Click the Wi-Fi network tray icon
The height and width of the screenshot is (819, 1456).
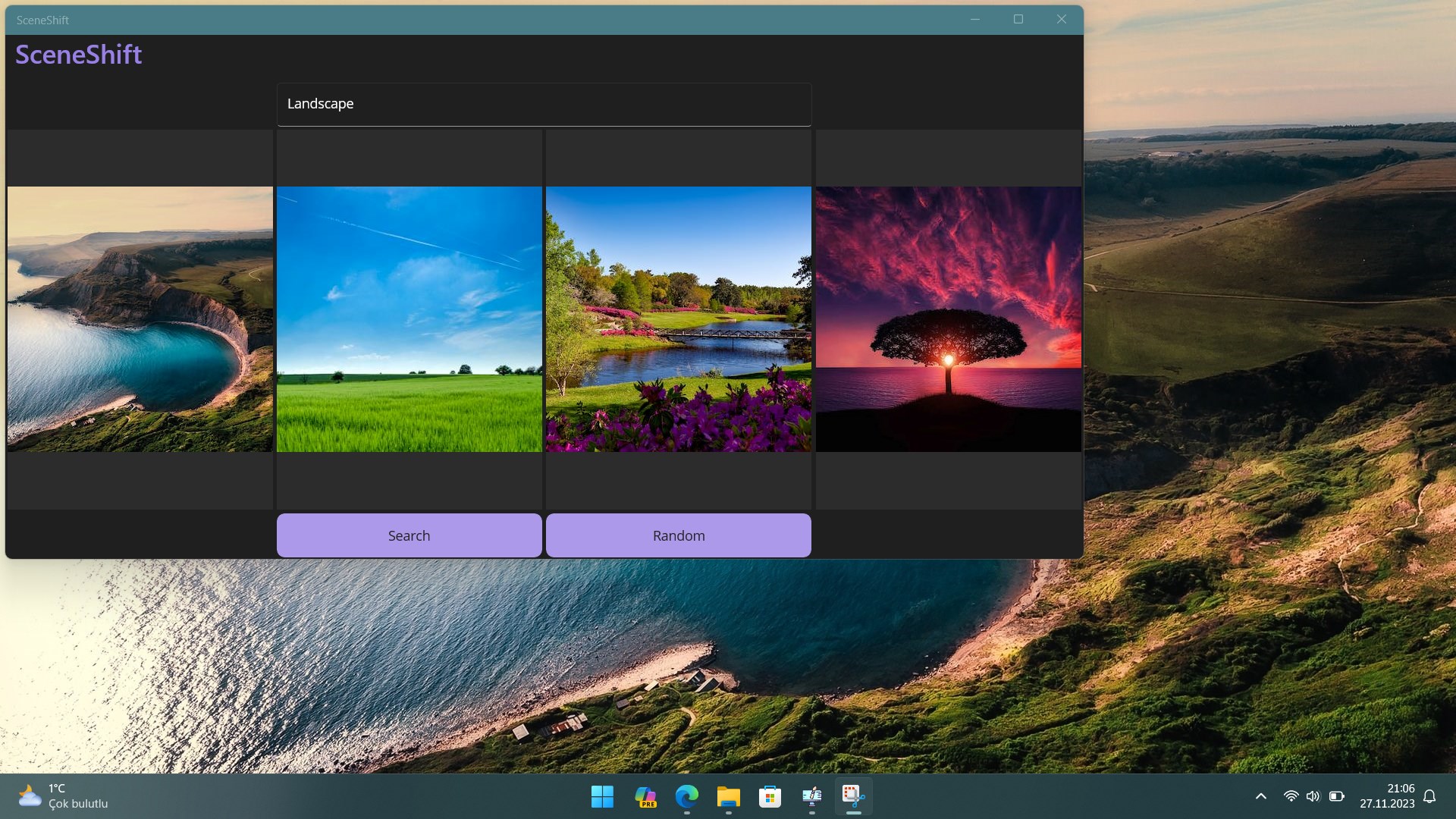pos(1291,796)
